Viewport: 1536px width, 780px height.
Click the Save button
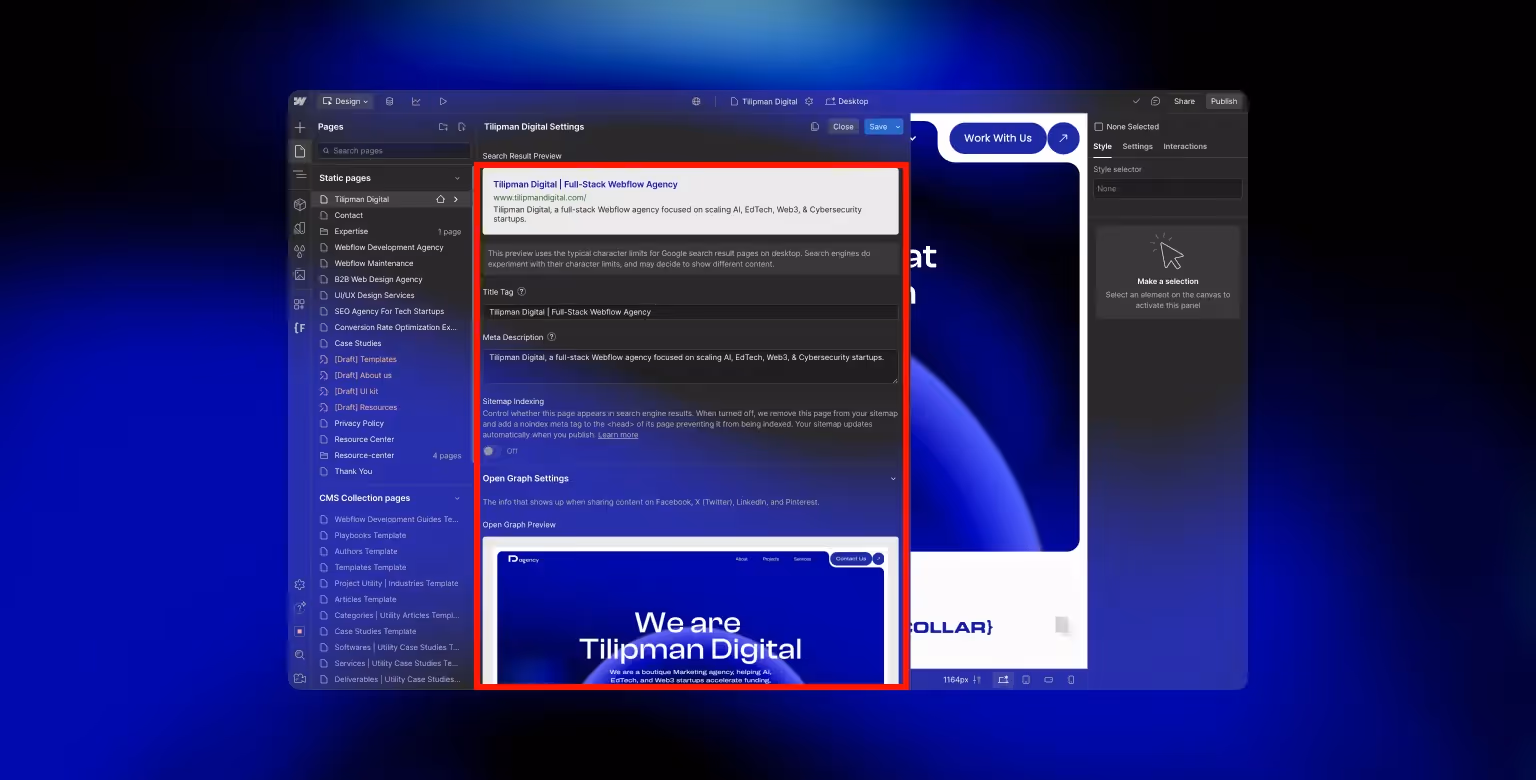[x=878, y=127]
